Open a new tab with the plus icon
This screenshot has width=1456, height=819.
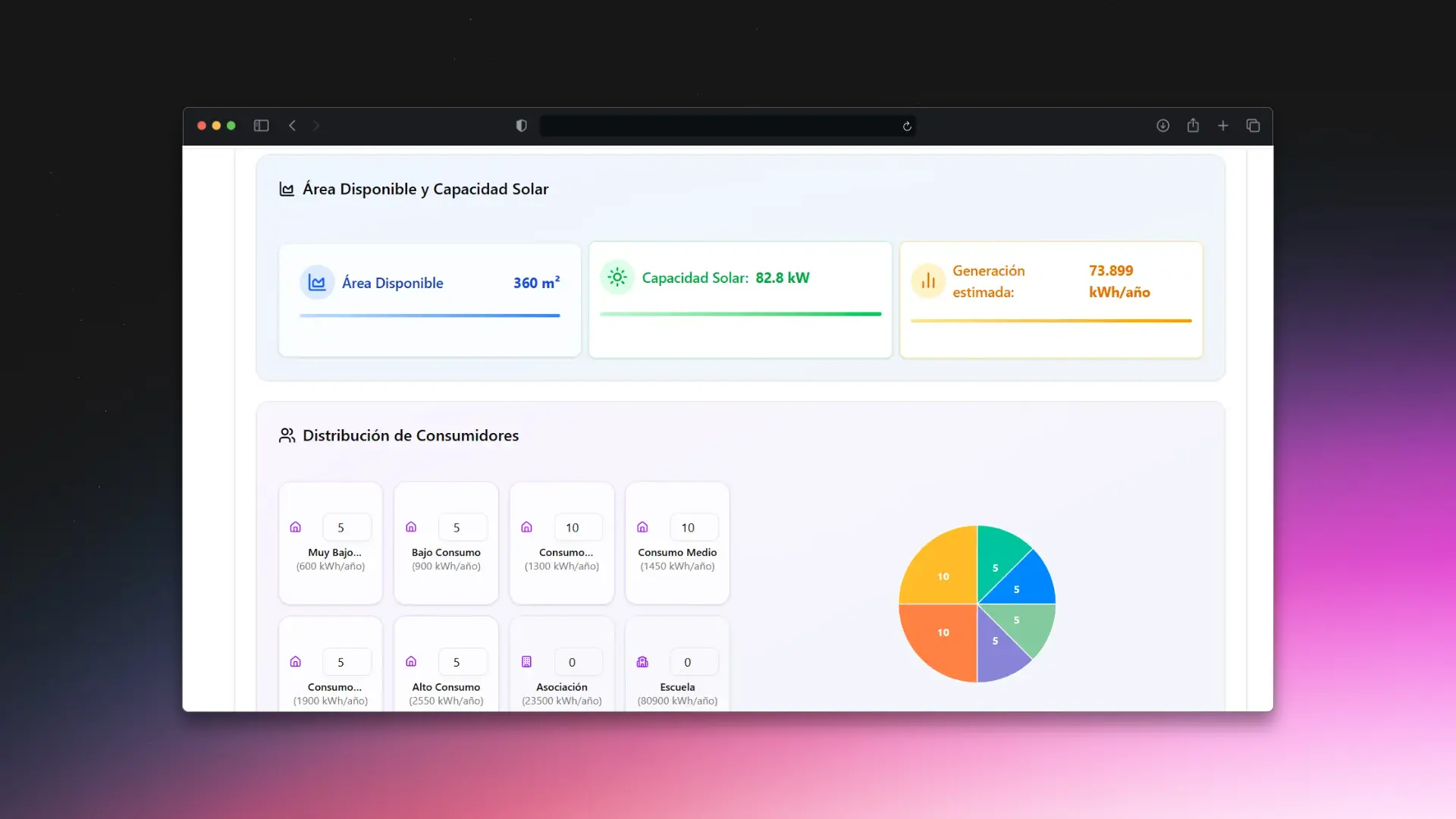(1223, 126)
